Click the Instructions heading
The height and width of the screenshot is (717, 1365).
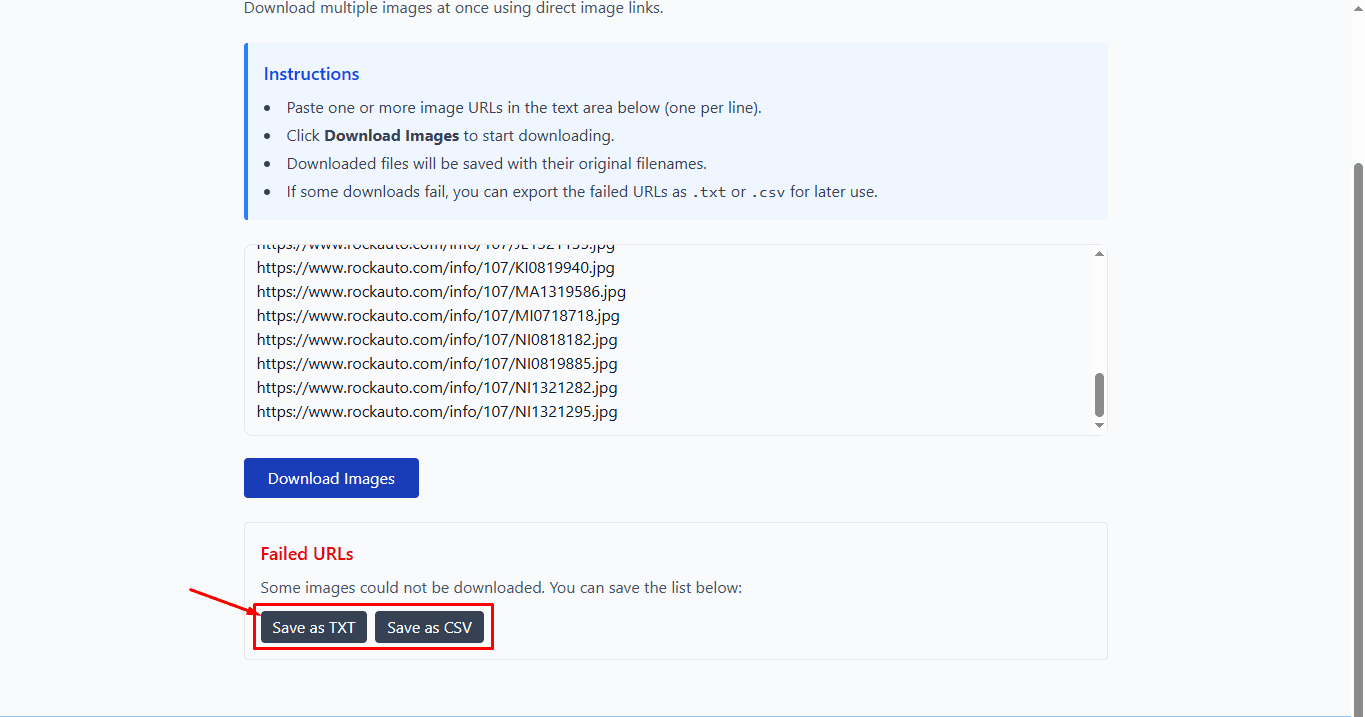pos(311,74)
